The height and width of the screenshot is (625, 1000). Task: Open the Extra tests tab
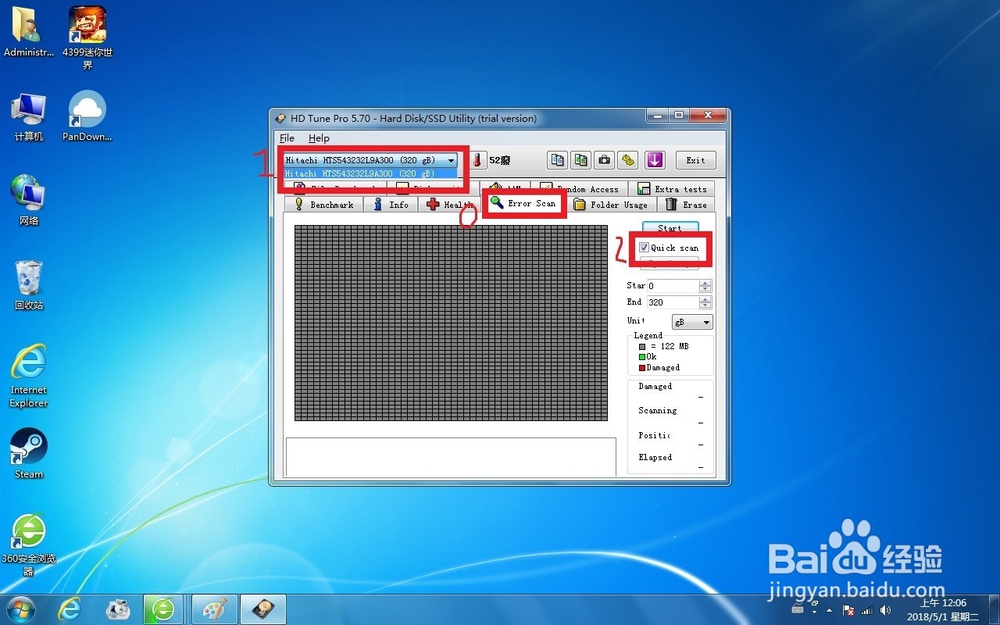click(672, 189)
